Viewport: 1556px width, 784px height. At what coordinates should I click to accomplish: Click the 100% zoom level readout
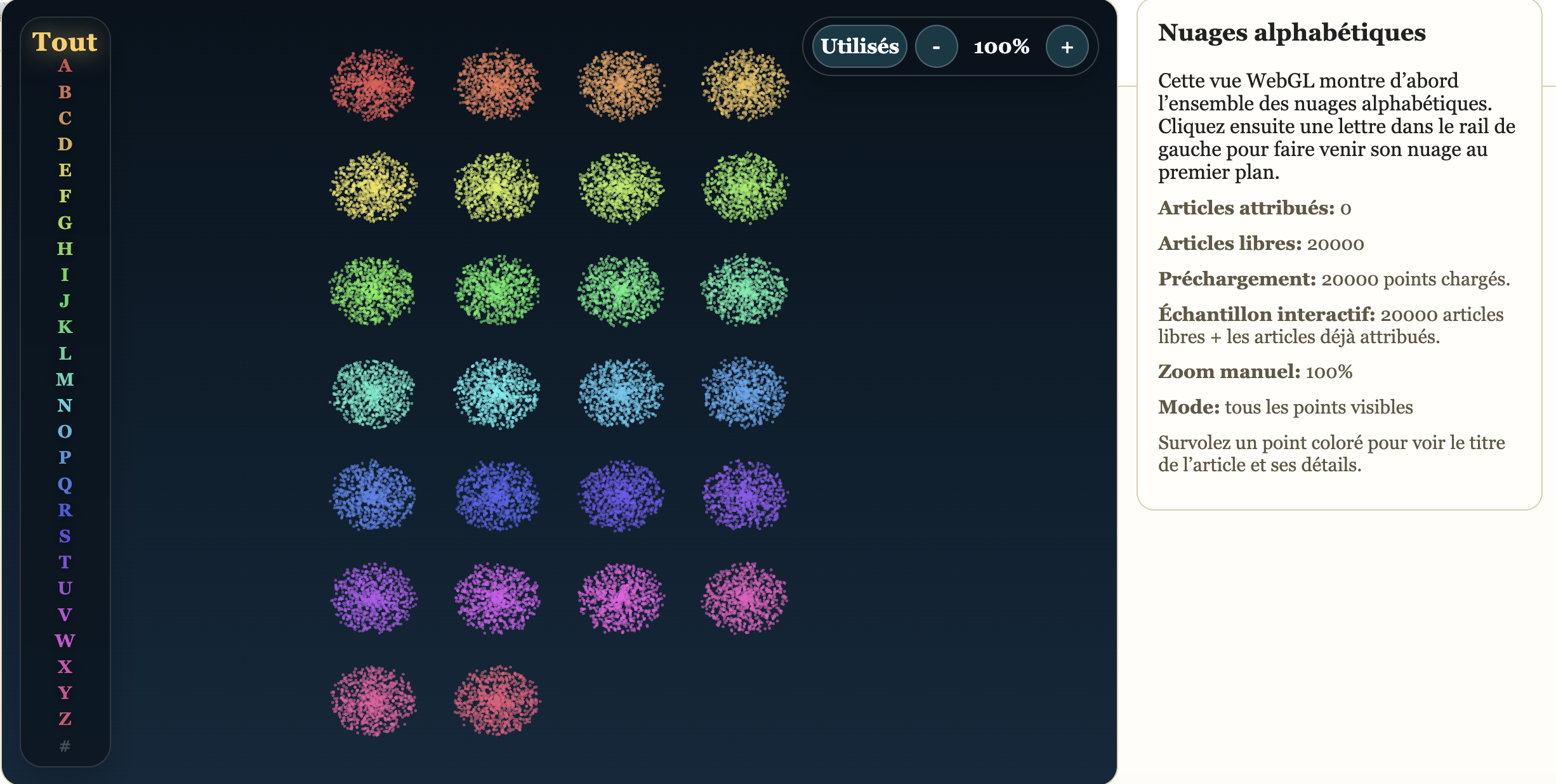[1001, 47]
